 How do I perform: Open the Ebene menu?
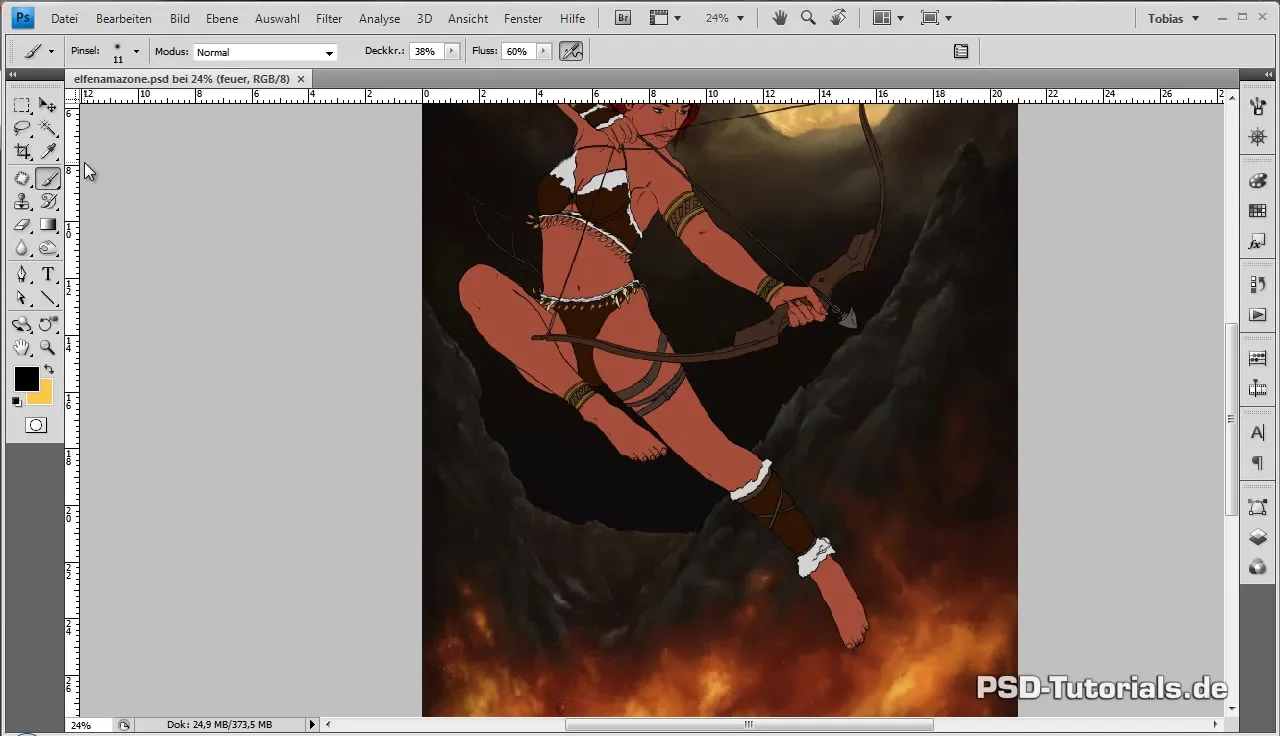tap(220, 19)
